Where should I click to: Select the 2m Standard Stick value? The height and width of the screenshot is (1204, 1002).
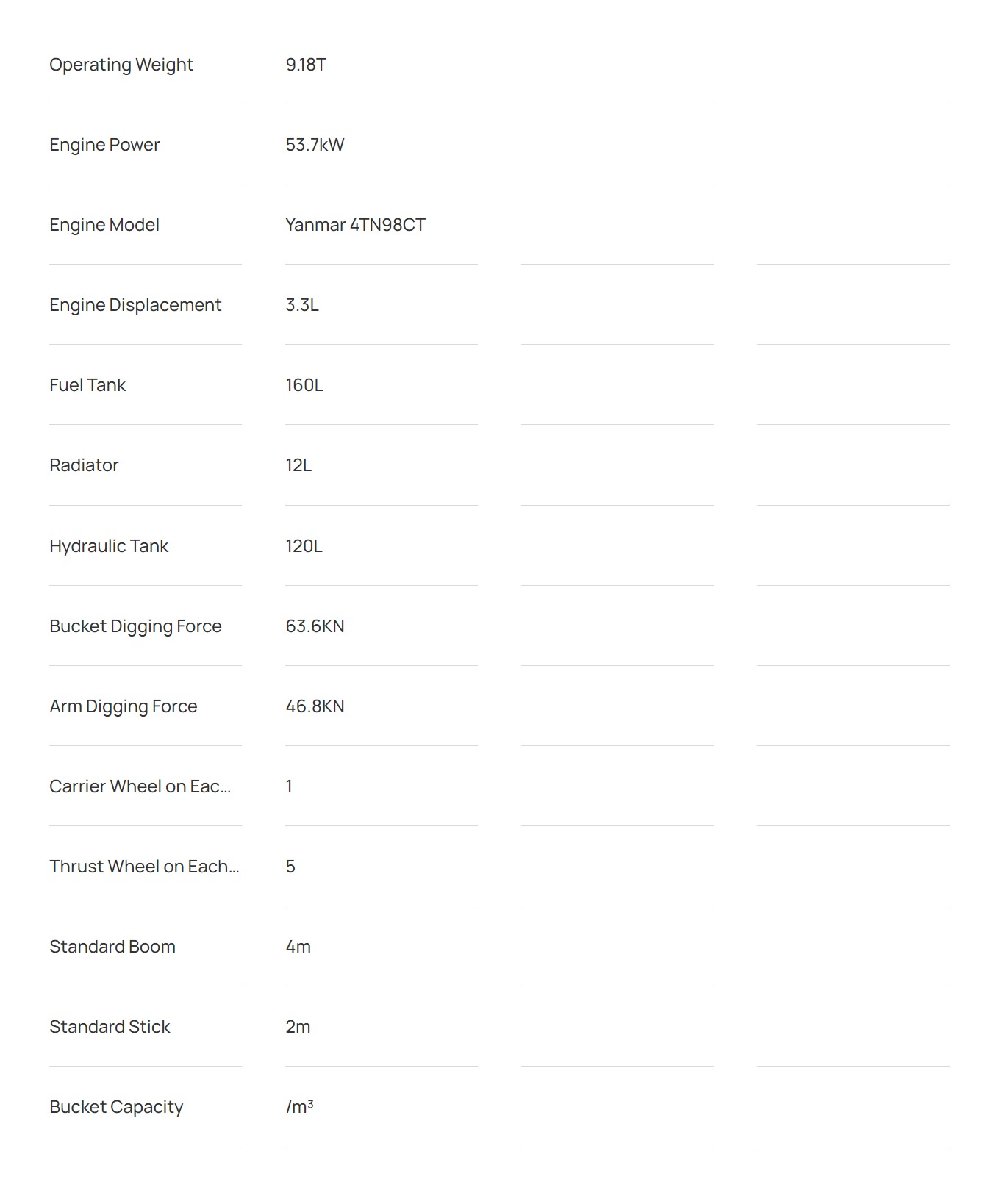tap(298, 1027)
